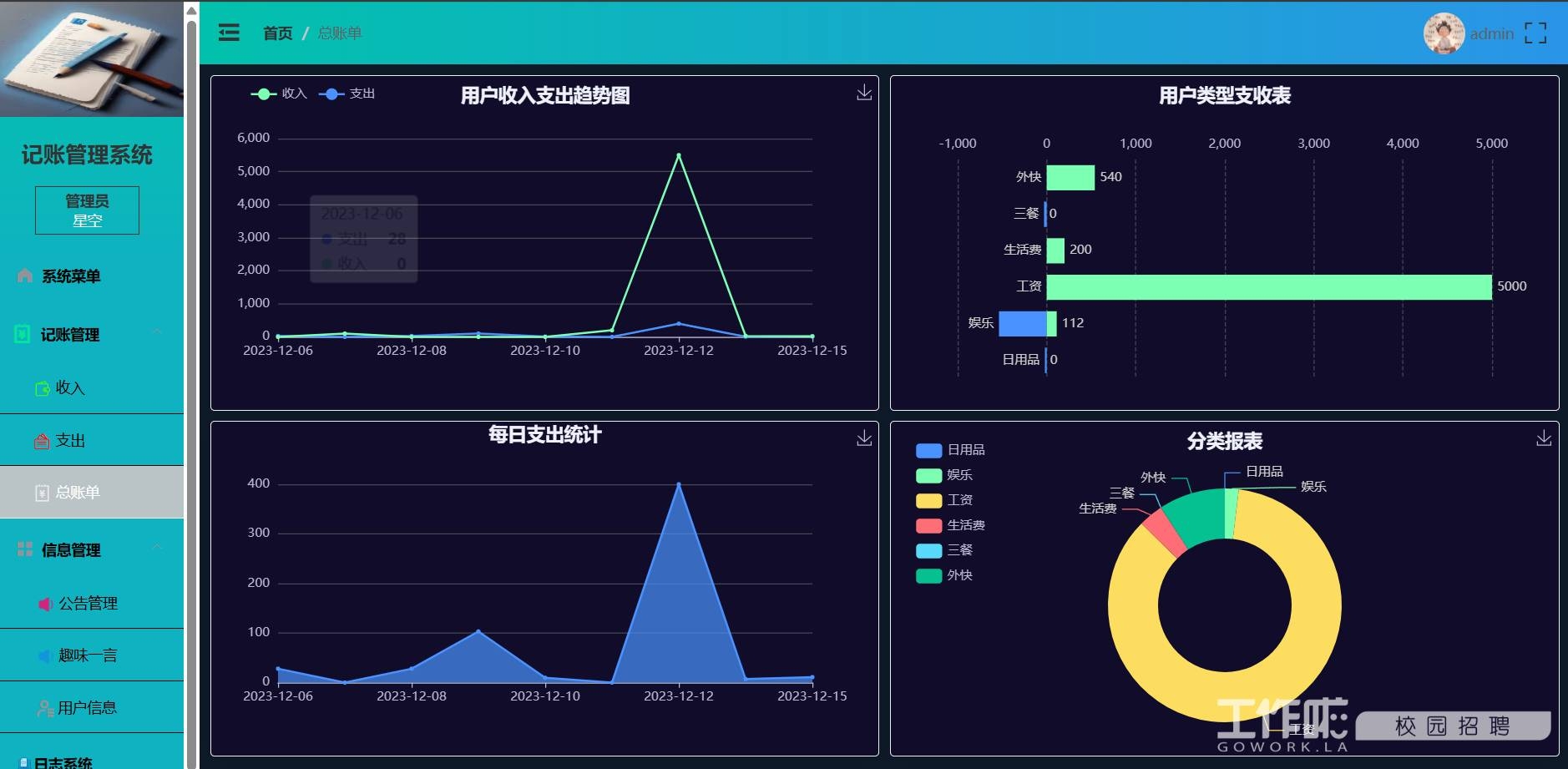This screenshot has height=769, width=1568.
Task: Collapse the 记账管理 submenu arrow
Action: click(x=157, y=332)
